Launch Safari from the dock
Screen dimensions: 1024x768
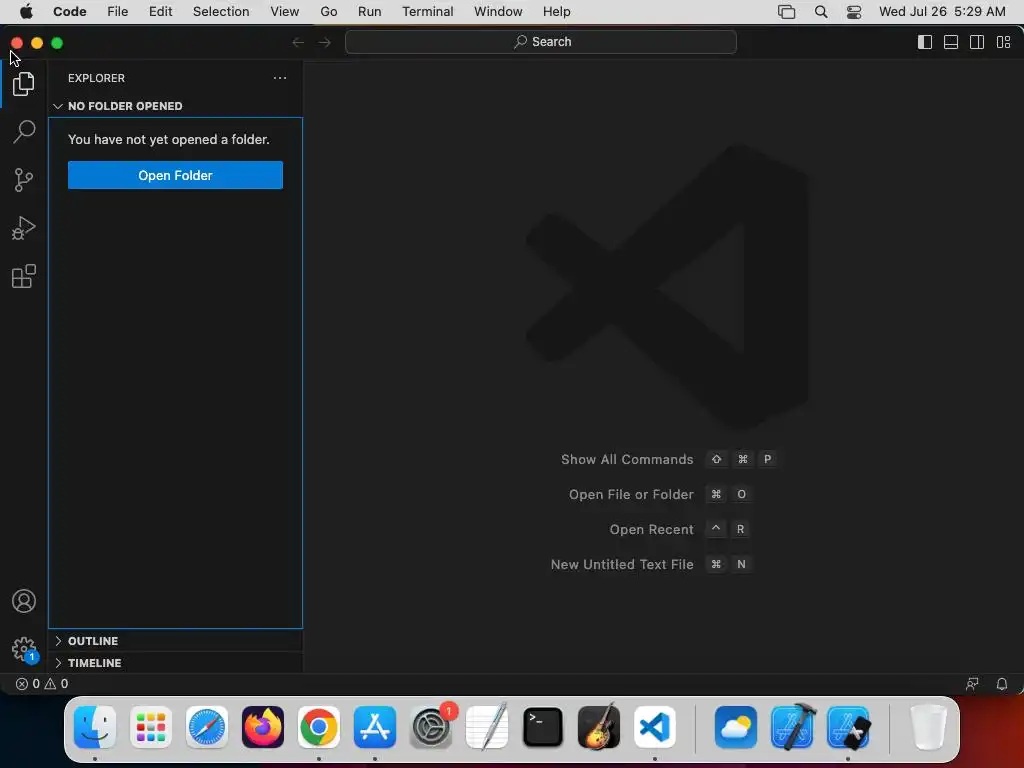coord(207,727)
